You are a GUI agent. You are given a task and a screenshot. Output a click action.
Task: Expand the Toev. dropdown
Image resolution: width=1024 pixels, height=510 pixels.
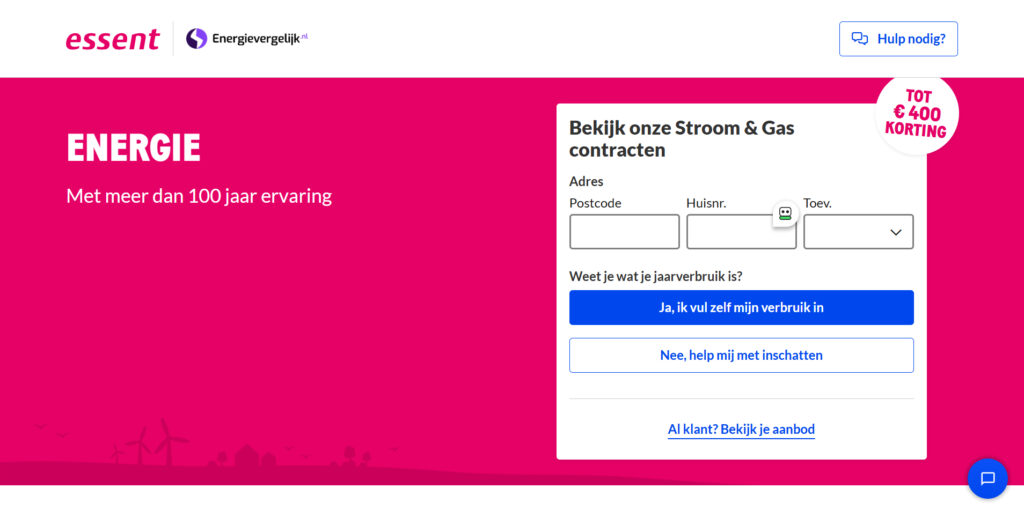(x=858, y=232)
